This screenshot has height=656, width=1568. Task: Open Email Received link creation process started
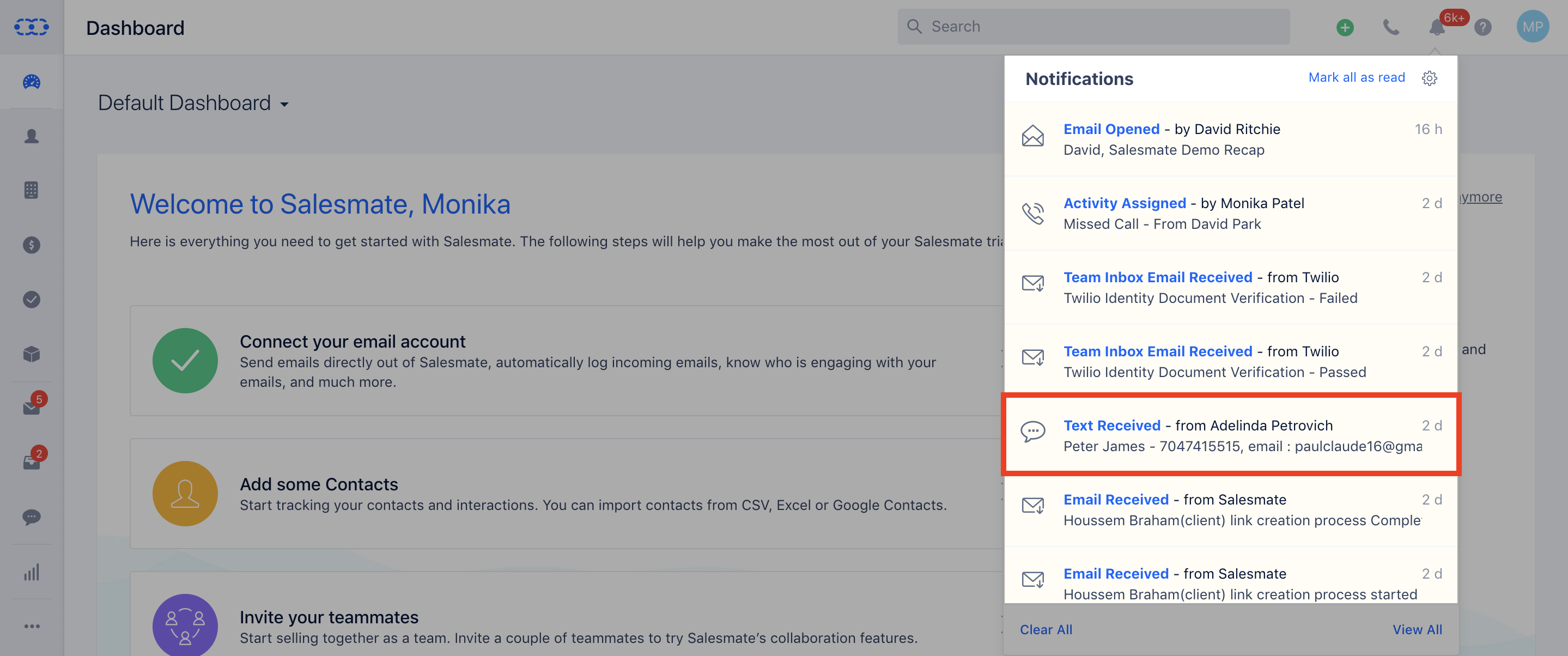(1231, 576)
